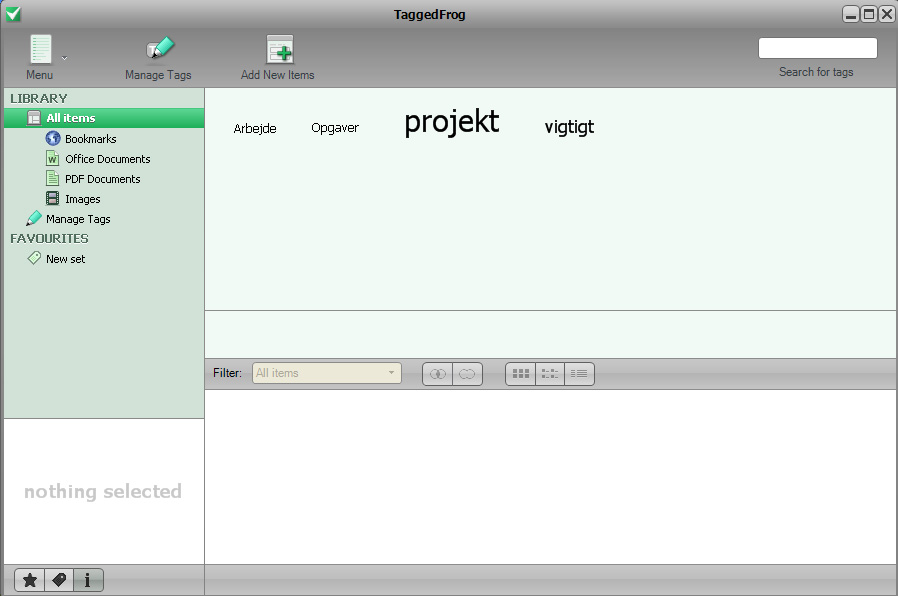Select the Arbejde tag in cloud
This screenshot has width=898, height=596.
coord(255,128)
